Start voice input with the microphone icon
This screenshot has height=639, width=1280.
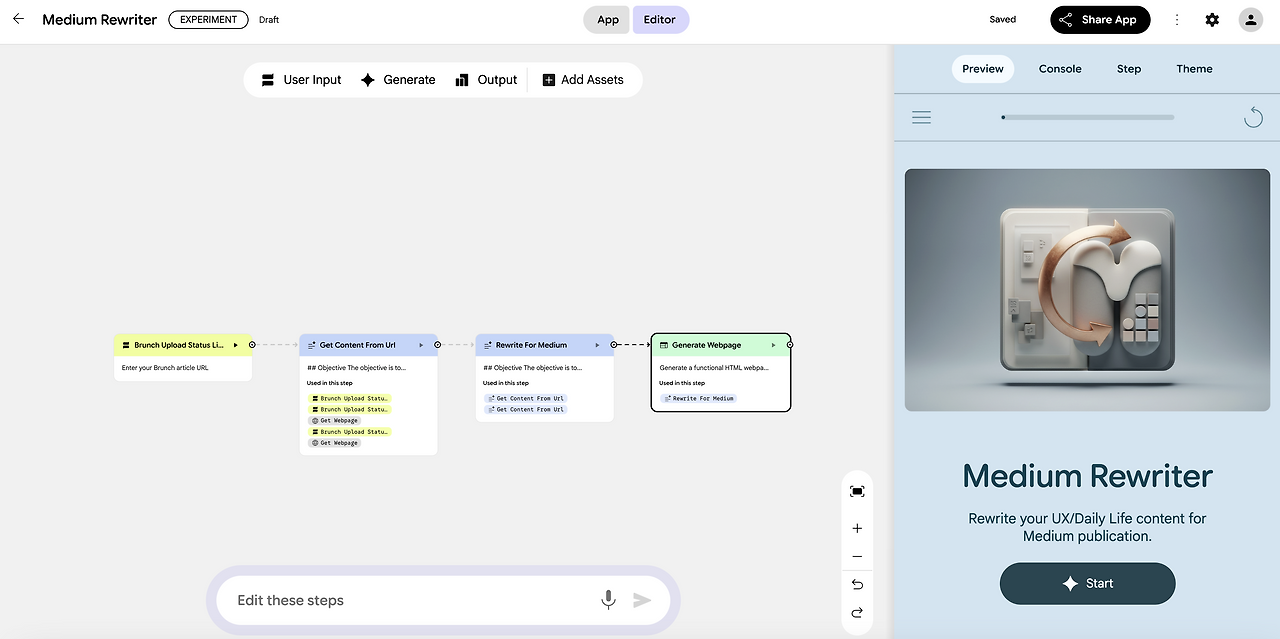click(608, 600)
